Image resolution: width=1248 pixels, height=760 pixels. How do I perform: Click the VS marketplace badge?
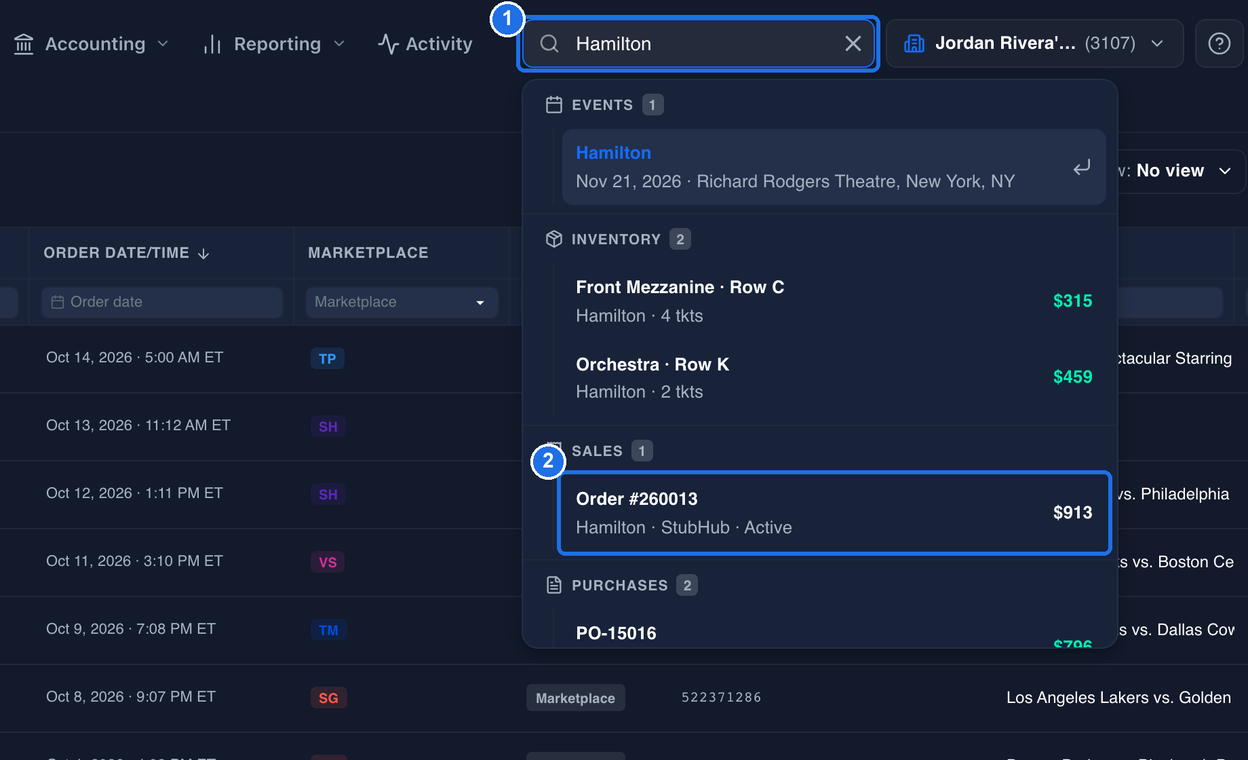point(327,563)
